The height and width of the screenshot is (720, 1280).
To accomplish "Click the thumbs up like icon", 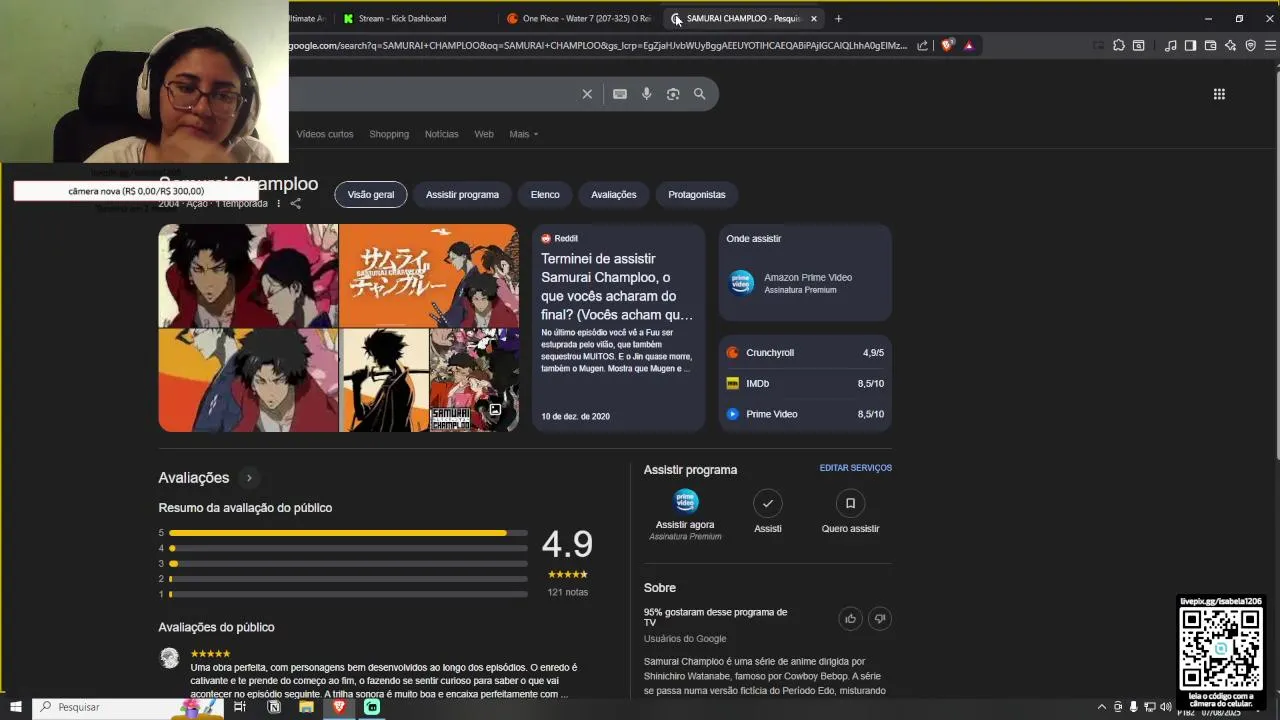I will (x=850, y=619).
